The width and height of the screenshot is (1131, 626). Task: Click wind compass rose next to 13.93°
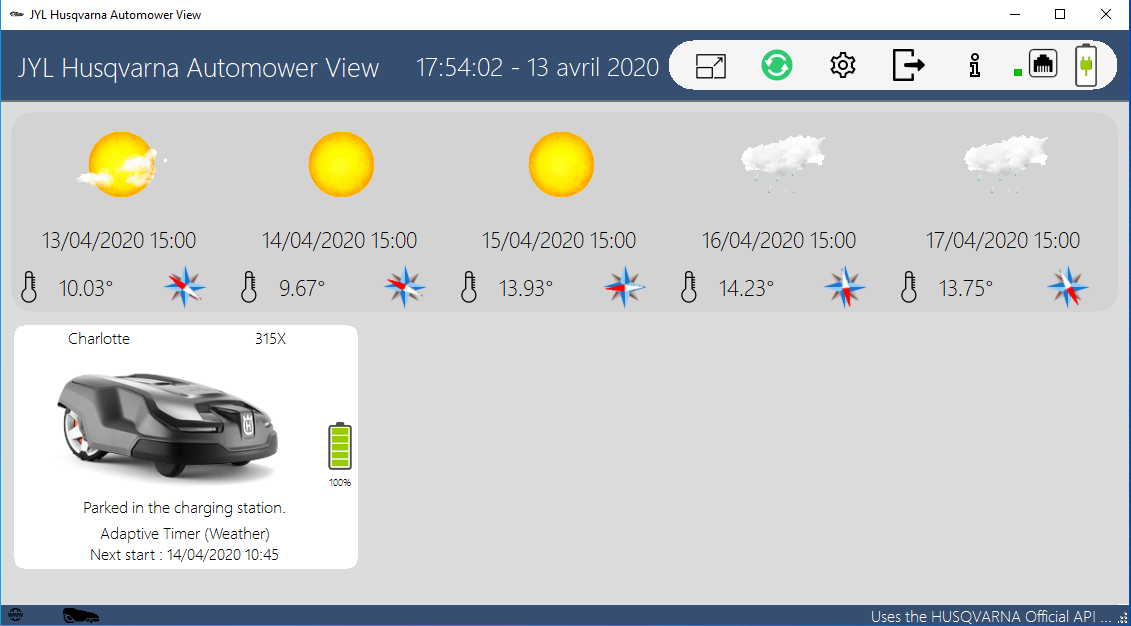coord(625,287)
